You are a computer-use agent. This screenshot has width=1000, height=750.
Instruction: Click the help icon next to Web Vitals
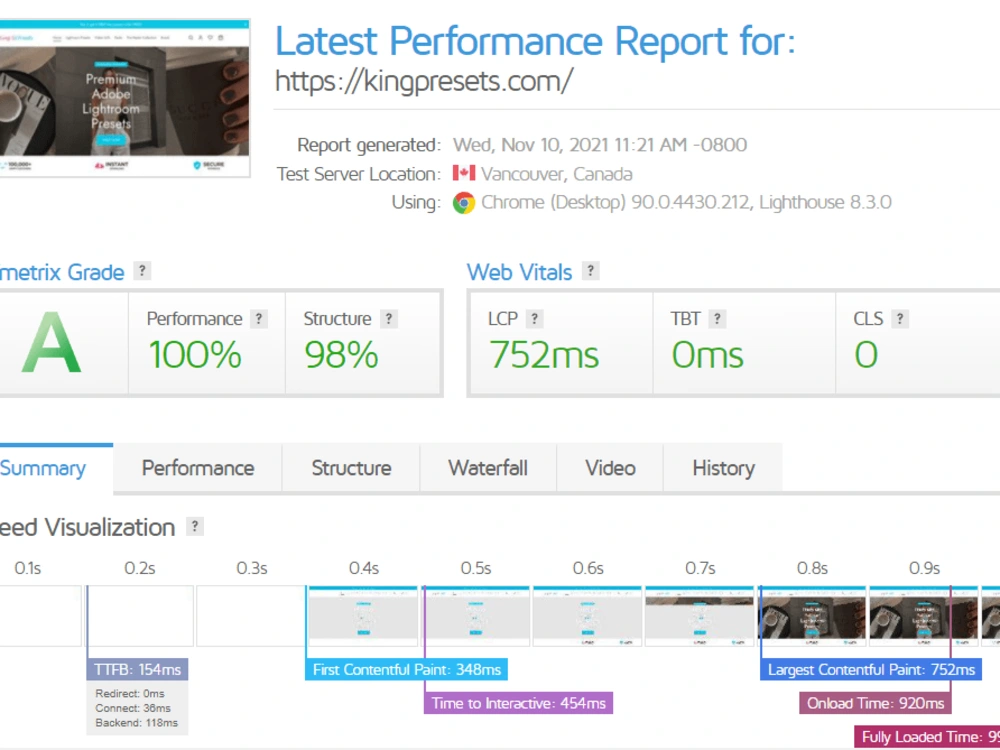point(591,271)
